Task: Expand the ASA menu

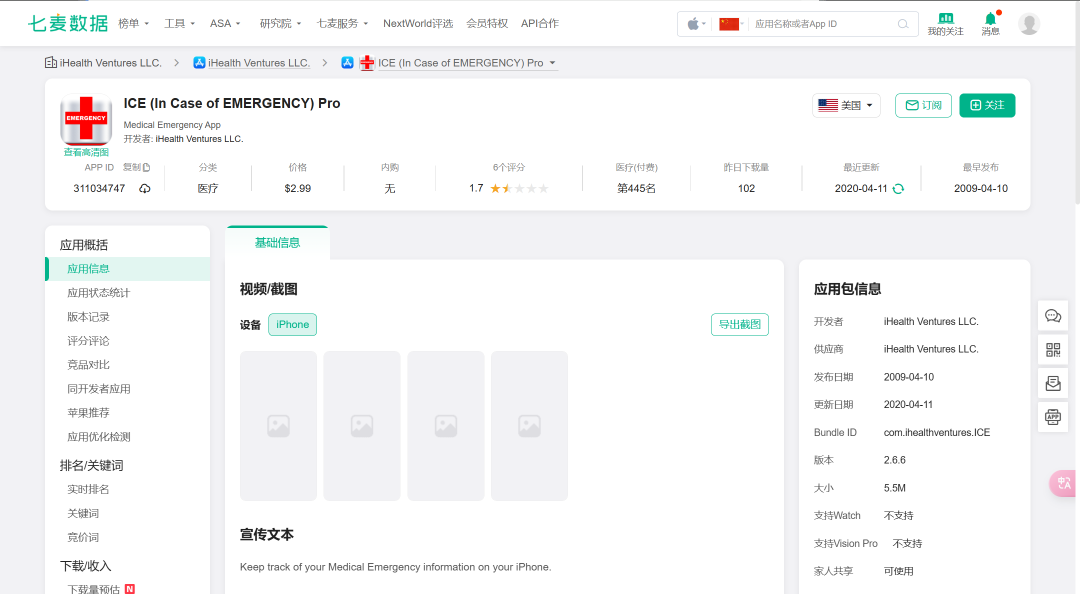Action: point(225,23)
